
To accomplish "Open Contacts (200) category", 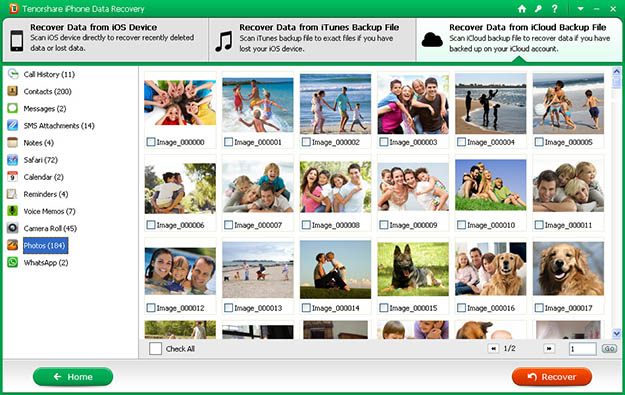I will (47, 91).
